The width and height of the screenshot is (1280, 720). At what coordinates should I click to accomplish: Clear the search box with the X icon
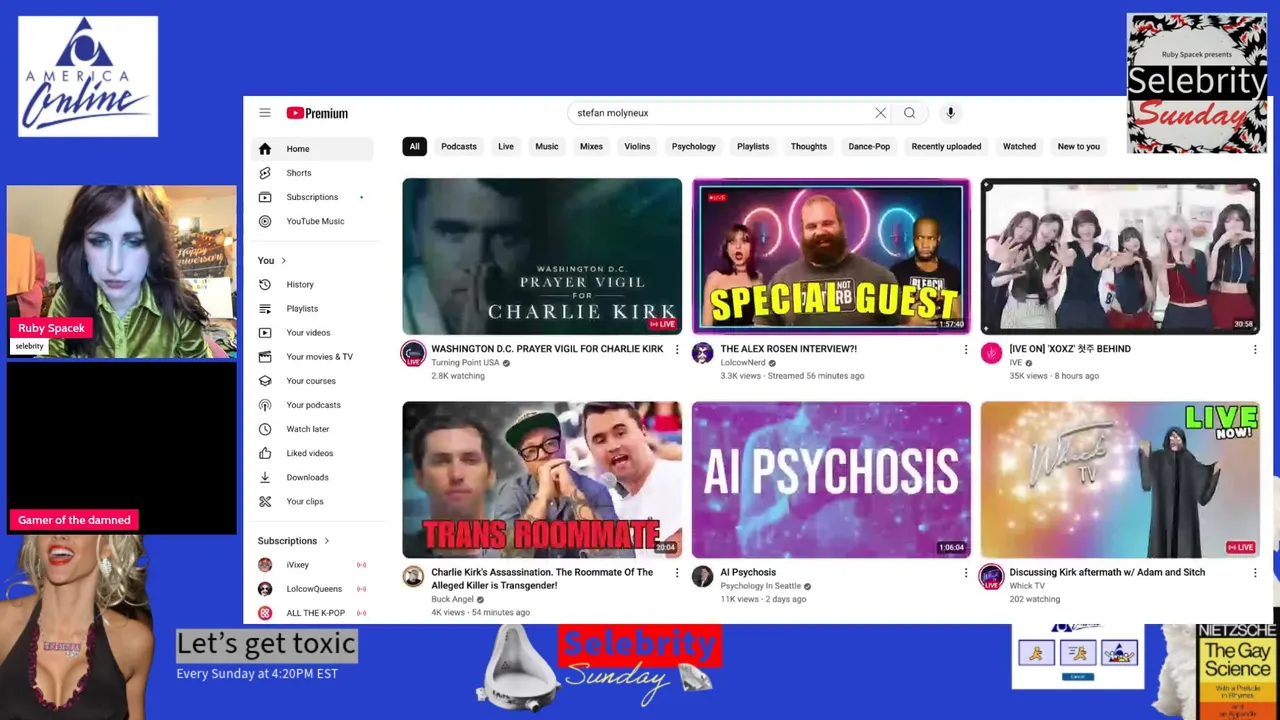[x=880, y=113]
